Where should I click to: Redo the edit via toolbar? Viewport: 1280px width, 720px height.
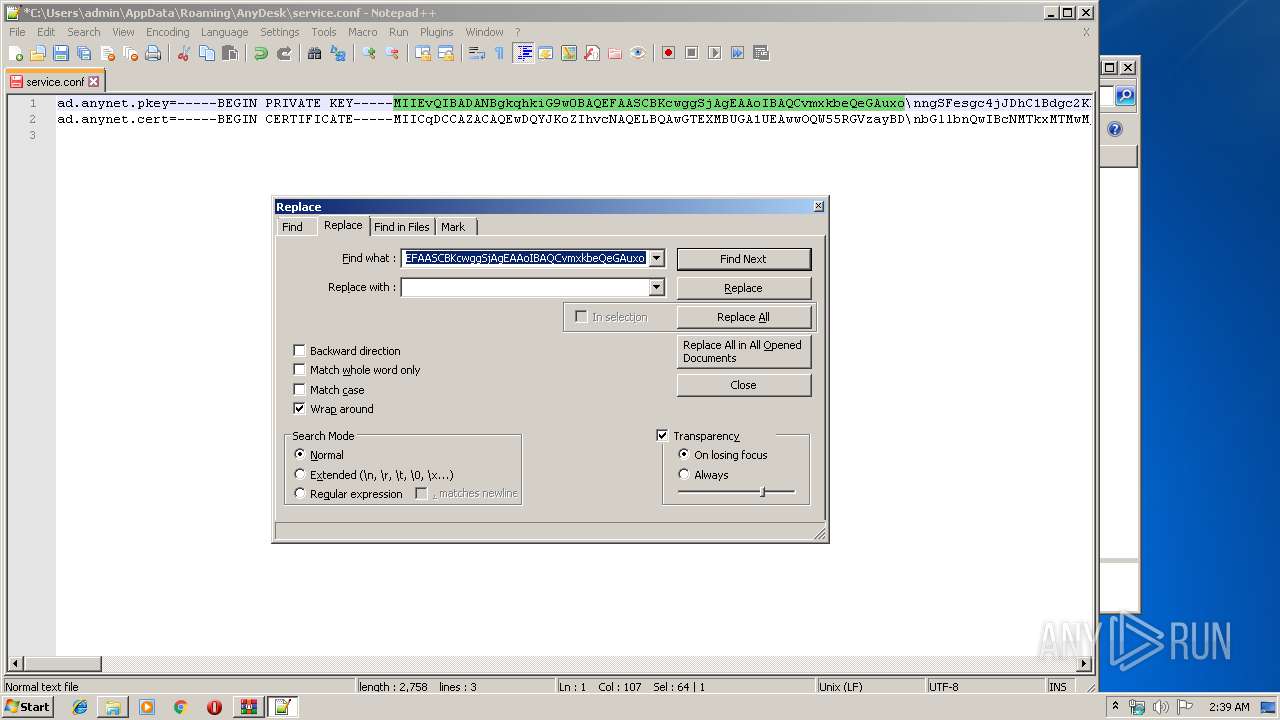[x=284, y=53]
